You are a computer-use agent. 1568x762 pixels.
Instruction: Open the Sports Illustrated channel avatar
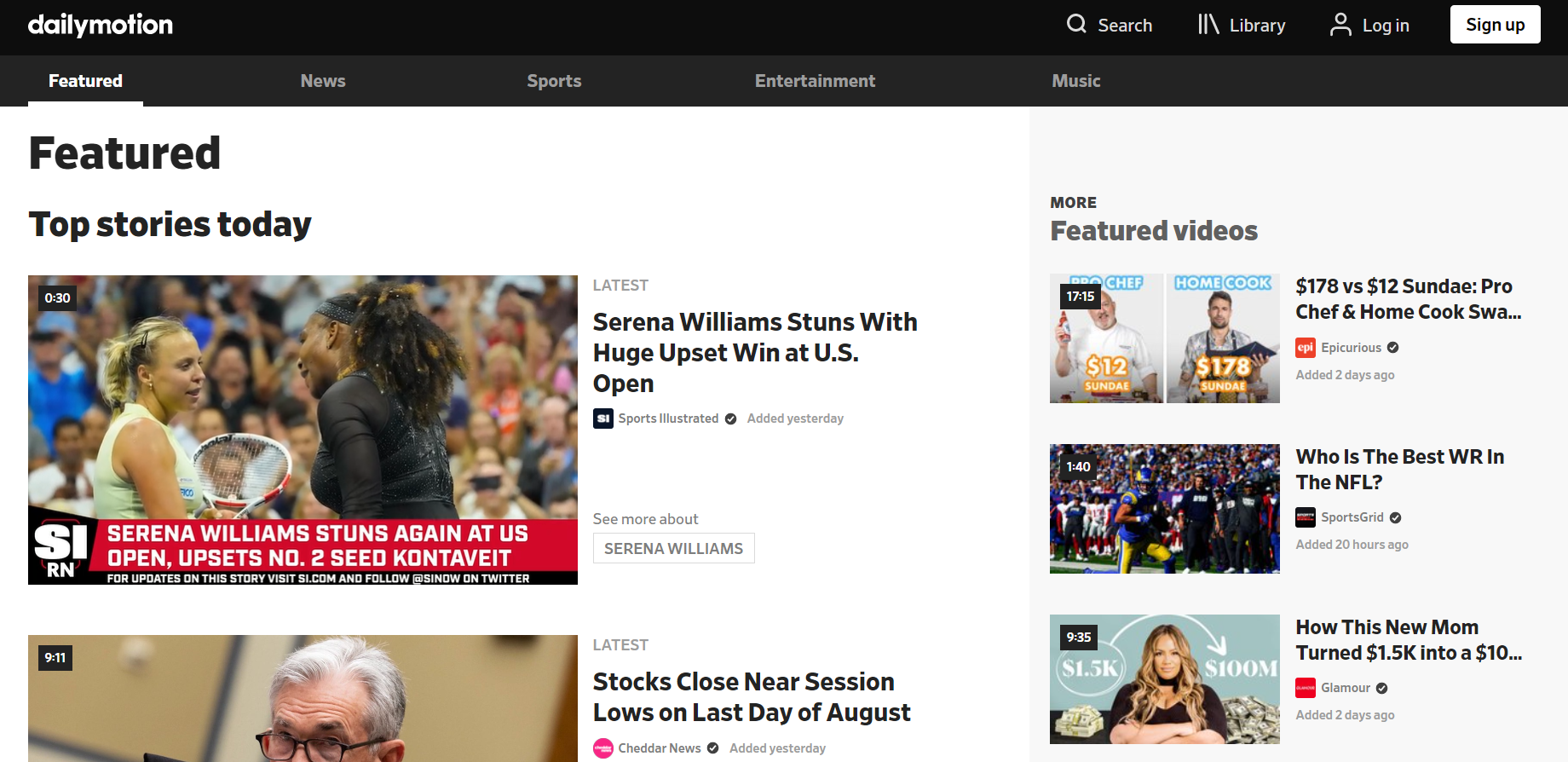pyautogui.click(x=603, y=419)
